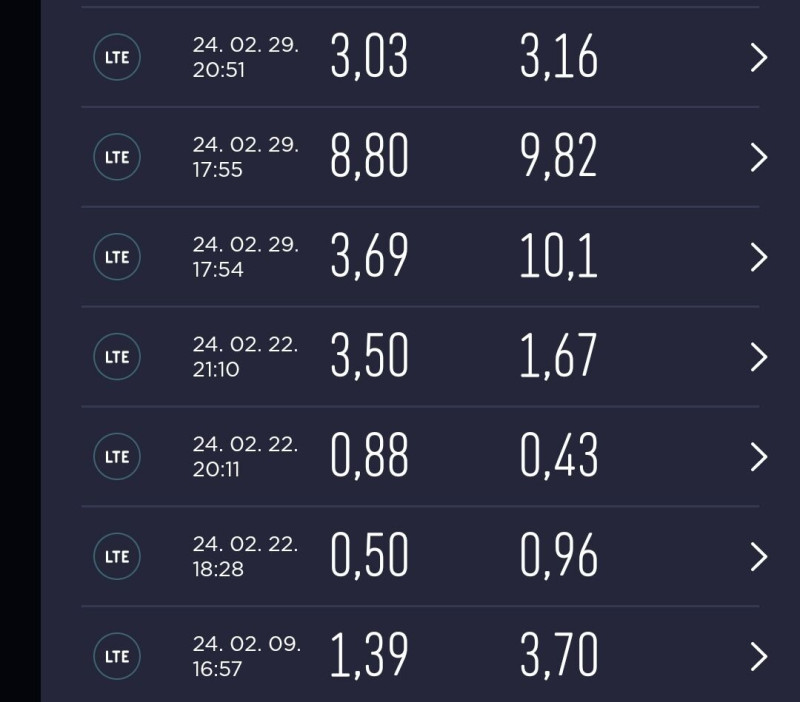Click LTE icon for 17:55 result
This screenshot has height=702, width=800.
117,157
